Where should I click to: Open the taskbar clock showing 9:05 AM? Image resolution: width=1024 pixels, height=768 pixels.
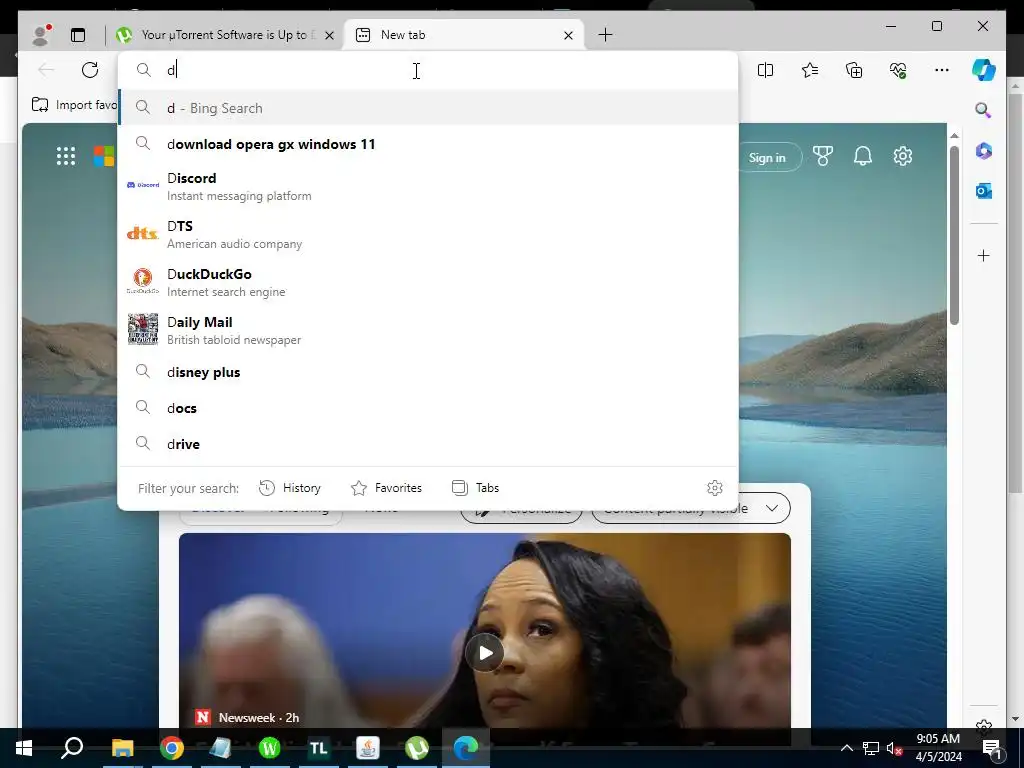tap(938, 748)
